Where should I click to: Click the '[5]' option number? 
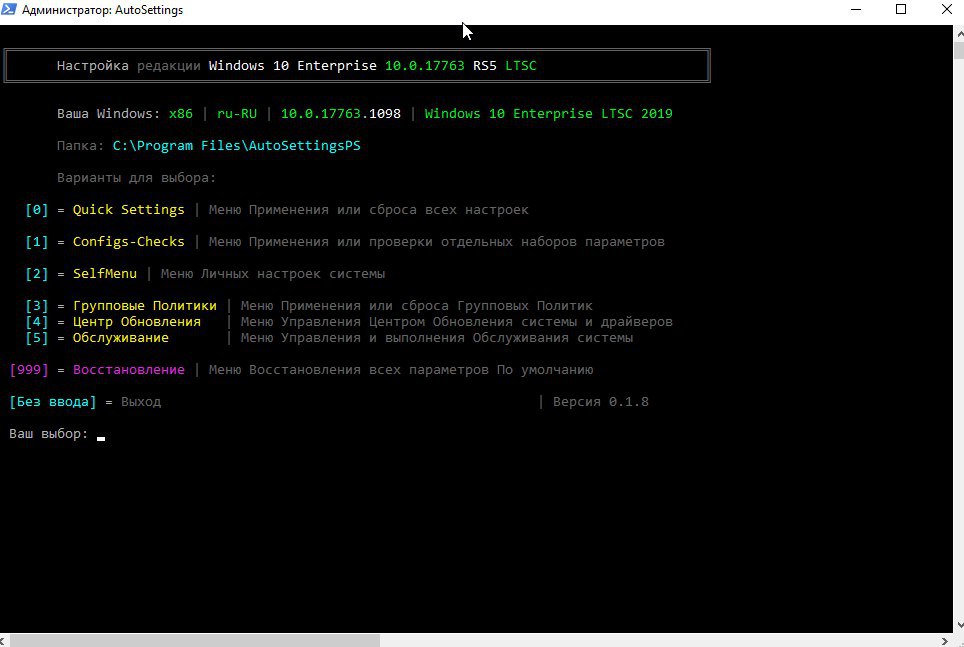pos(37,338)
